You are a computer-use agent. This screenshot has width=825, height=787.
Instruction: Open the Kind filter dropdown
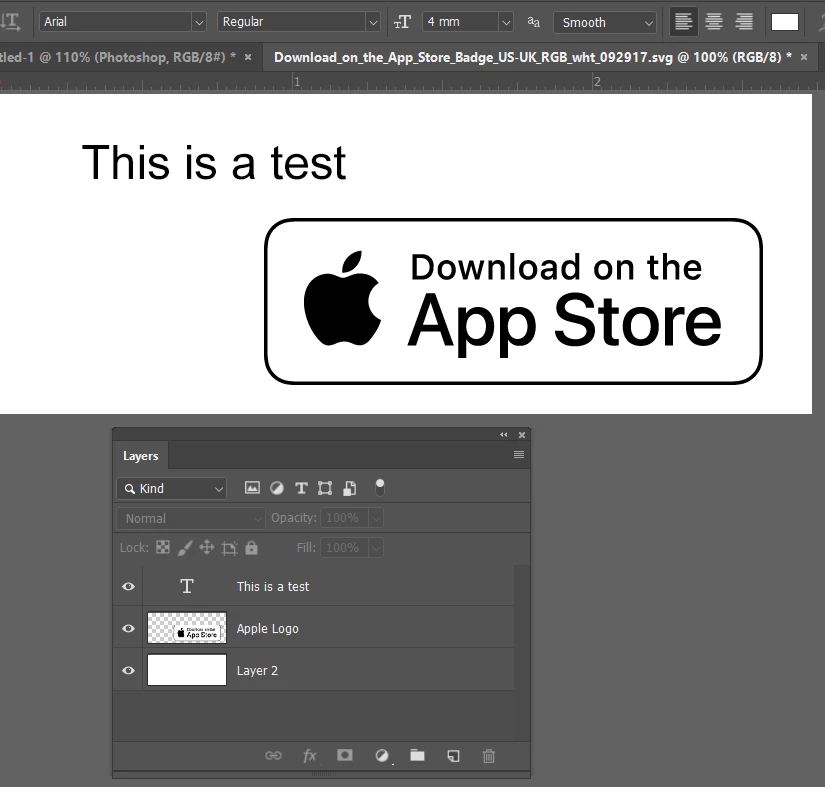pos(172,489)
